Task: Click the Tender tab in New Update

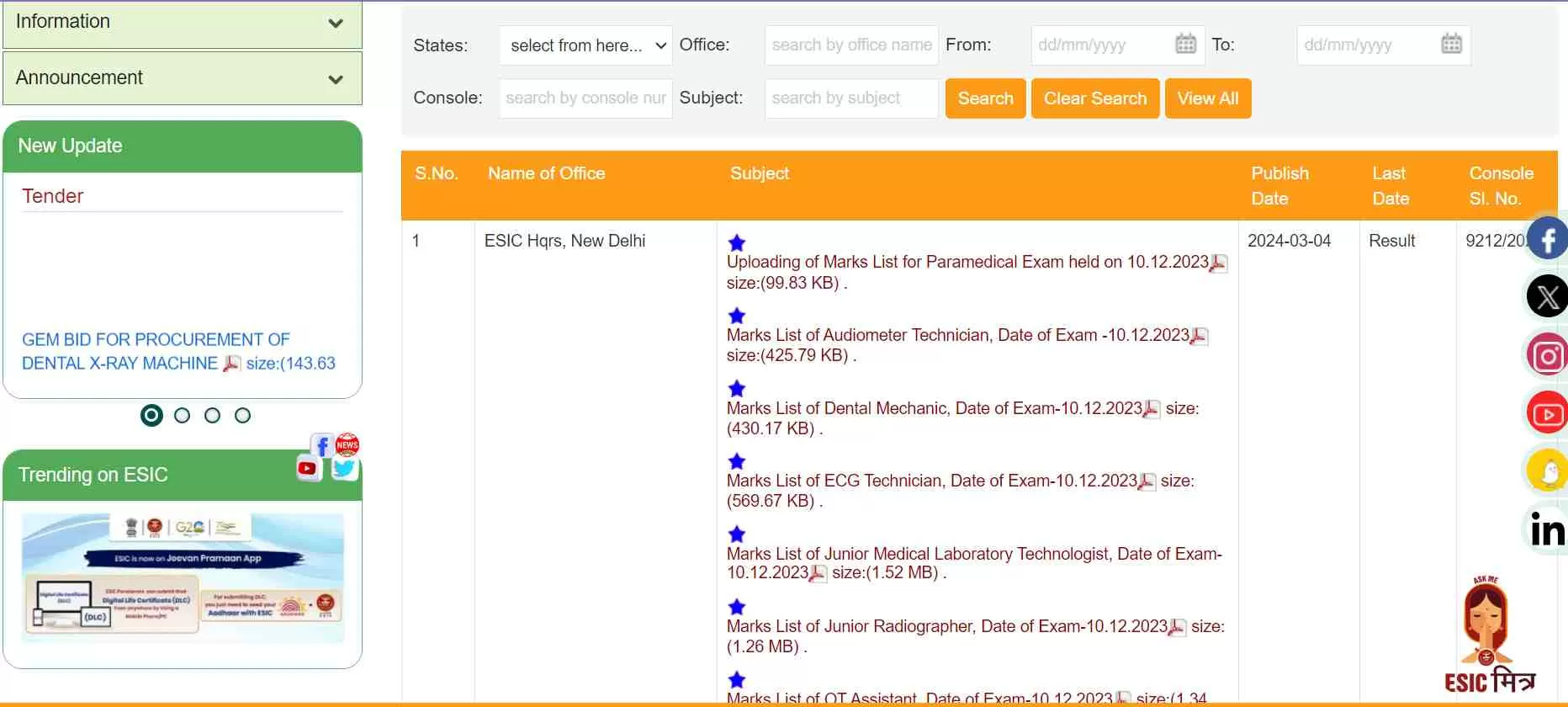Action: [52, 196]
